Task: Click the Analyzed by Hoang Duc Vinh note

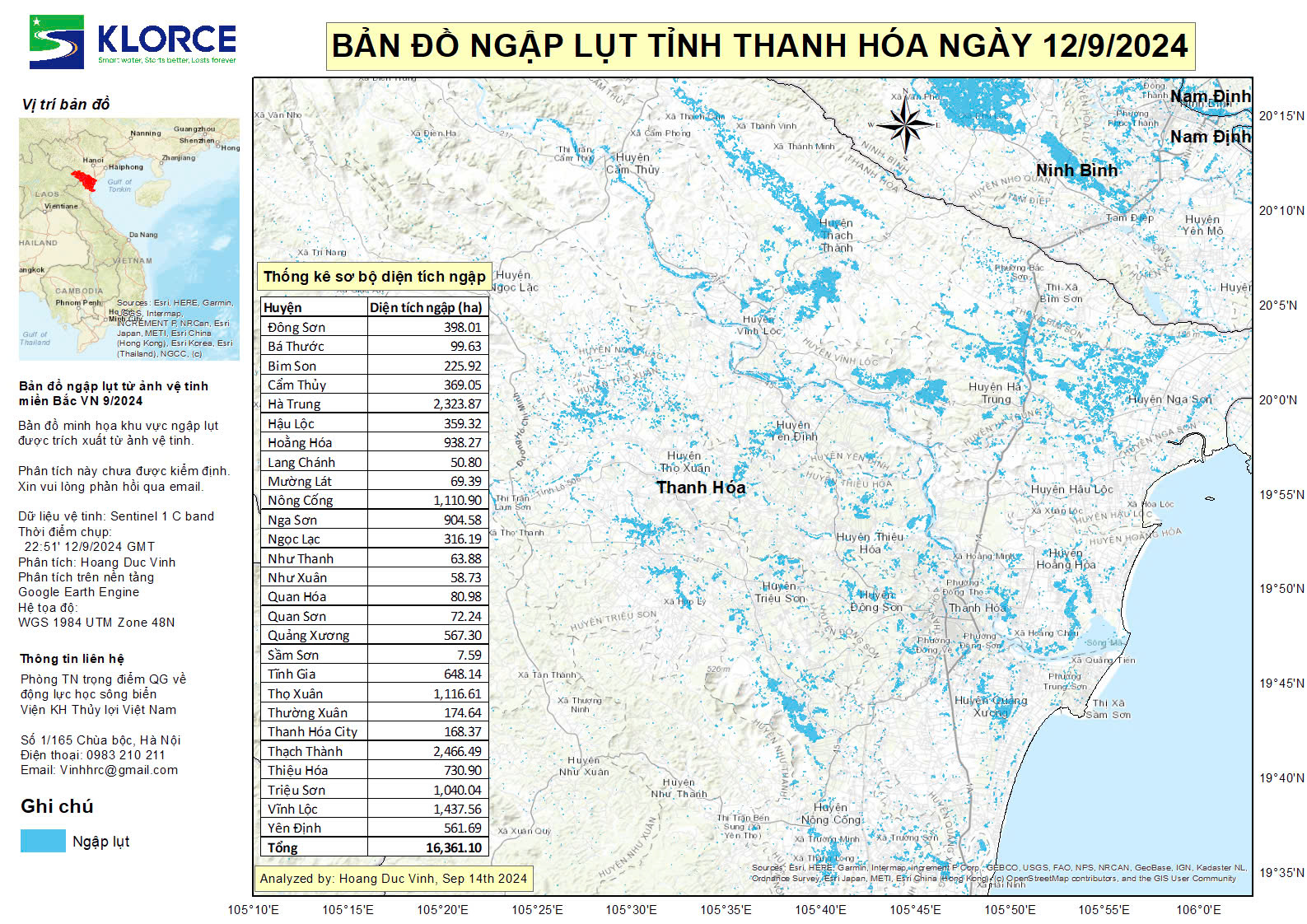Action: [393, 879]
